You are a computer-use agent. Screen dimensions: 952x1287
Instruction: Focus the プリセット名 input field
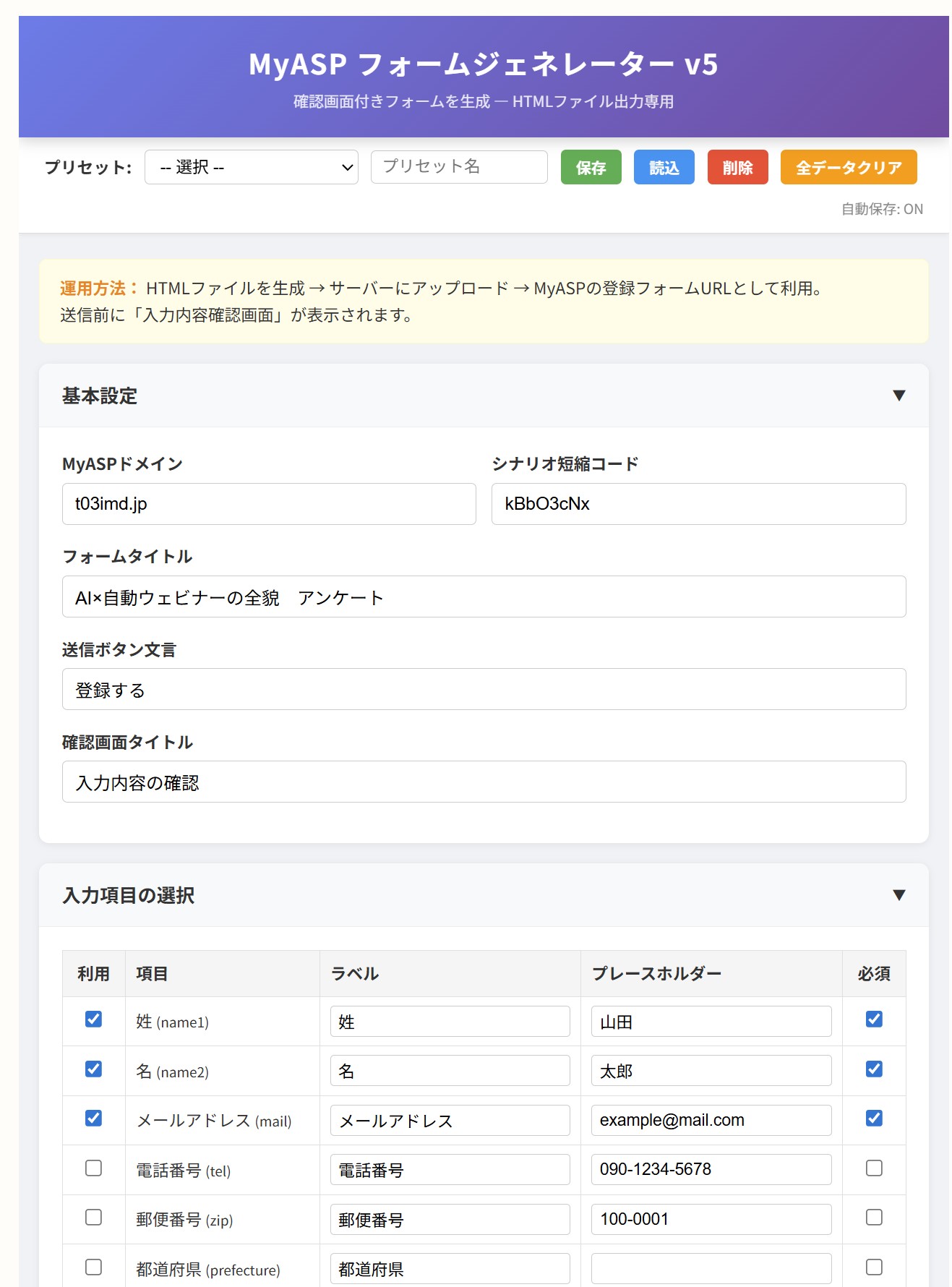point(459,167)
